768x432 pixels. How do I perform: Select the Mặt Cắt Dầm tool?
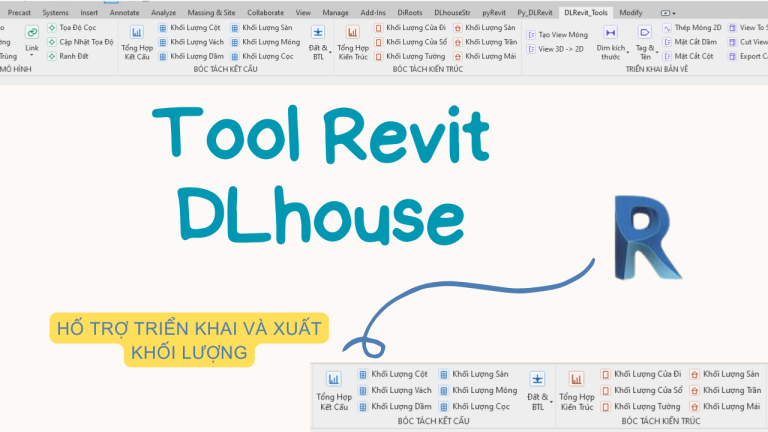tap(690, 42)
